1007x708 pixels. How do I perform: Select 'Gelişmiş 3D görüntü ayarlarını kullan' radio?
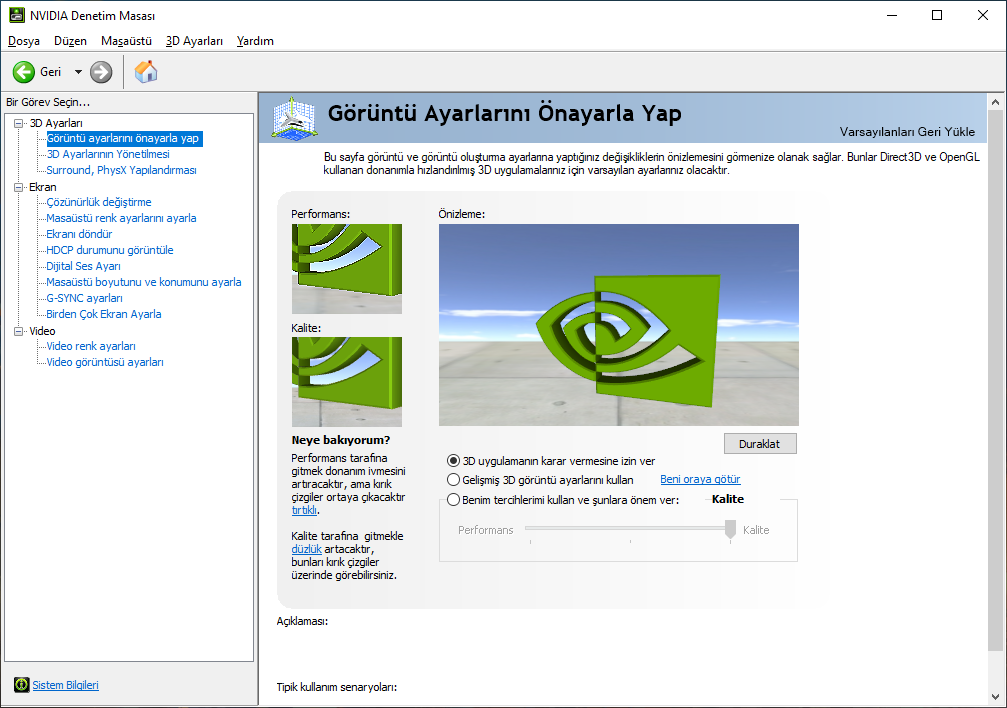click(x=453, y=480)
